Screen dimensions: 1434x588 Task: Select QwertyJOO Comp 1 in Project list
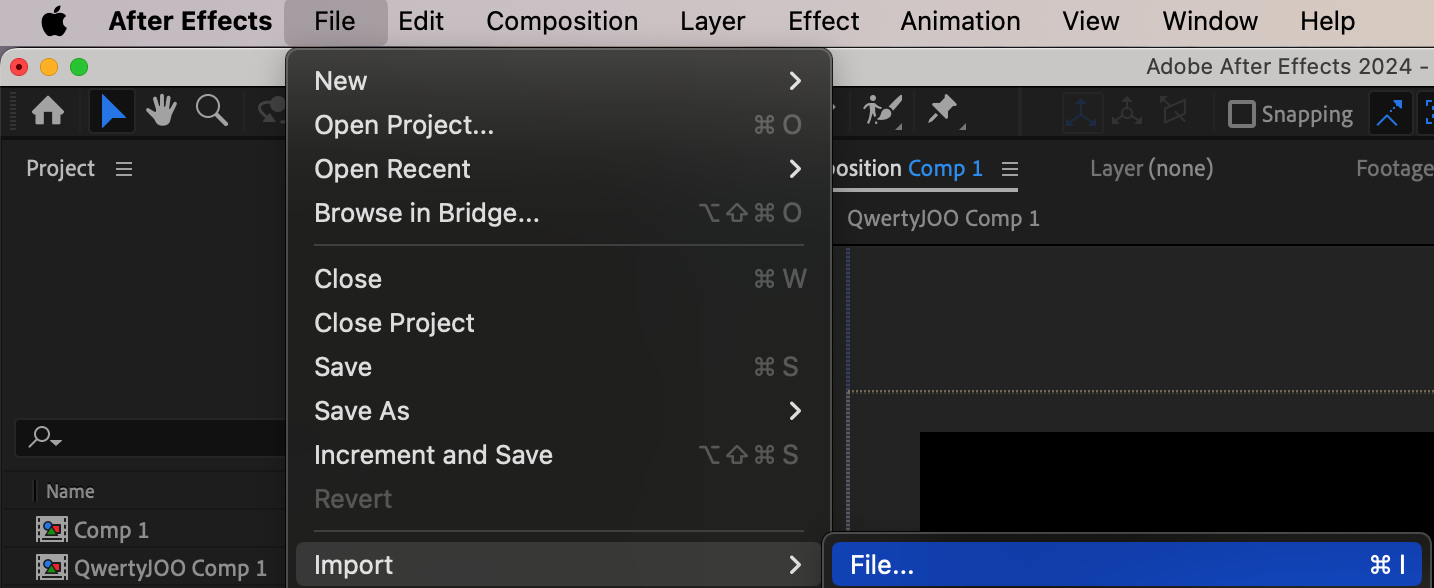click(170, 568)
